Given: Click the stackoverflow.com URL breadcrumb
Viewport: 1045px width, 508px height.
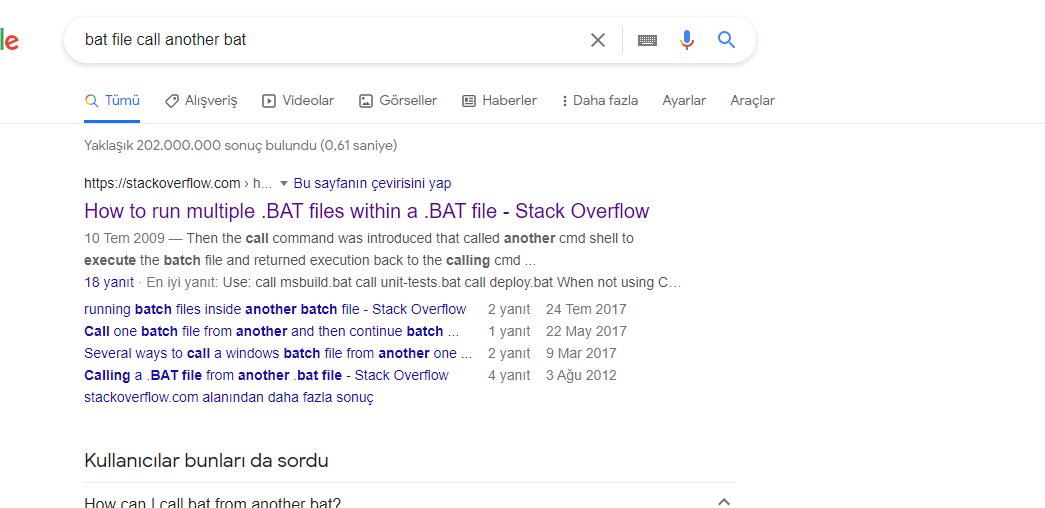Looking at the screenshot, I should coord(178,183).
